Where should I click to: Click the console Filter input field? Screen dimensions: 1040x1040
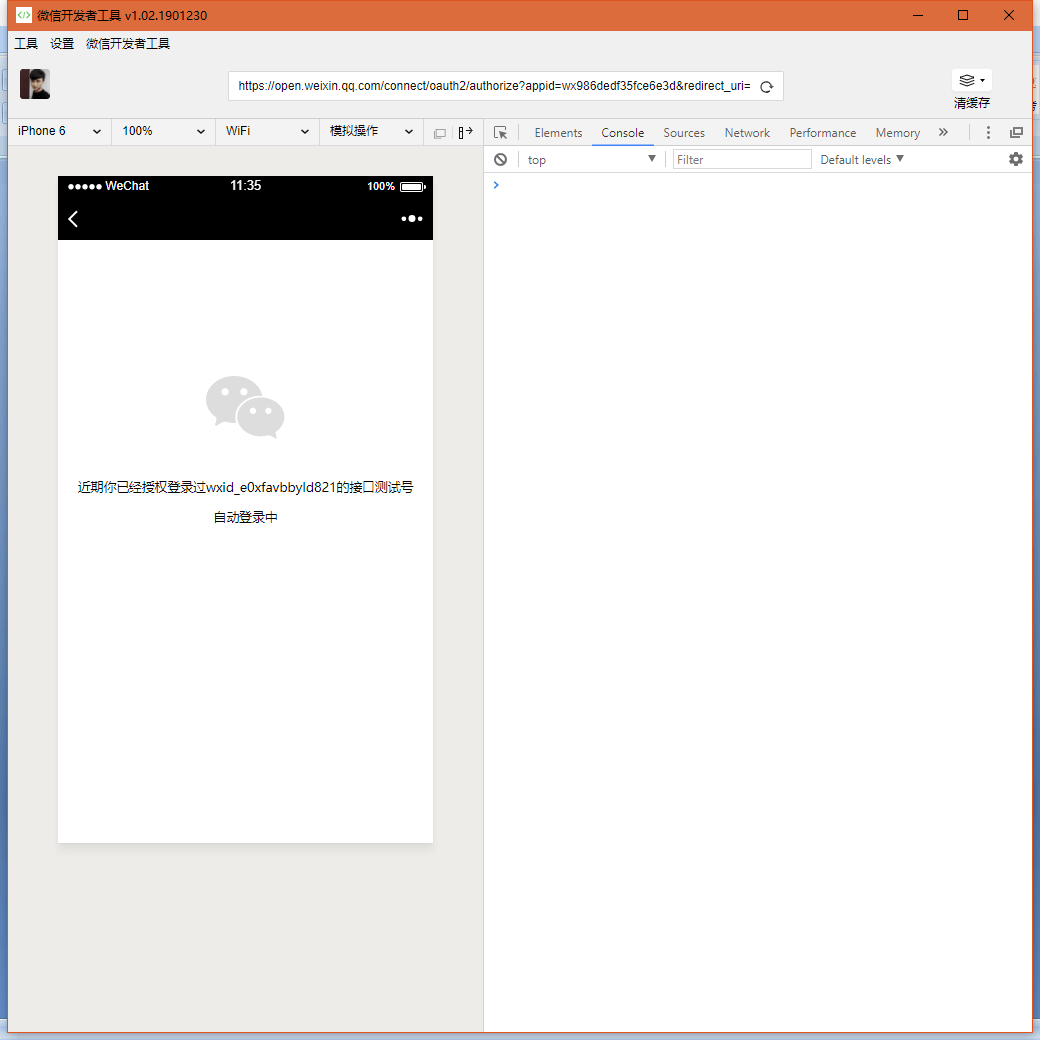(x=742, y=159)
